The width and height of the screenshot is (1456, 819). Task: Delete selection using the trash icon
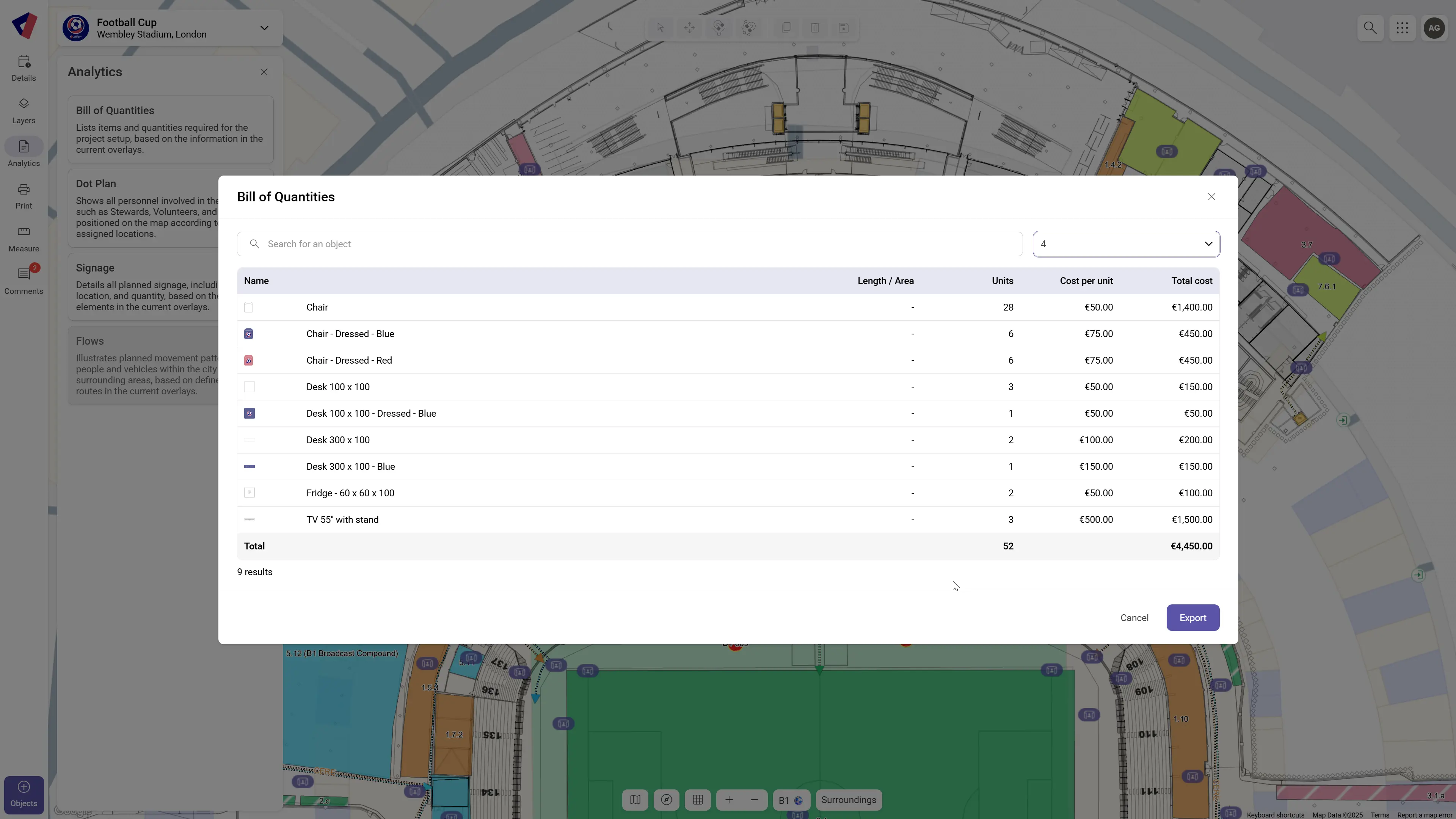814,28
